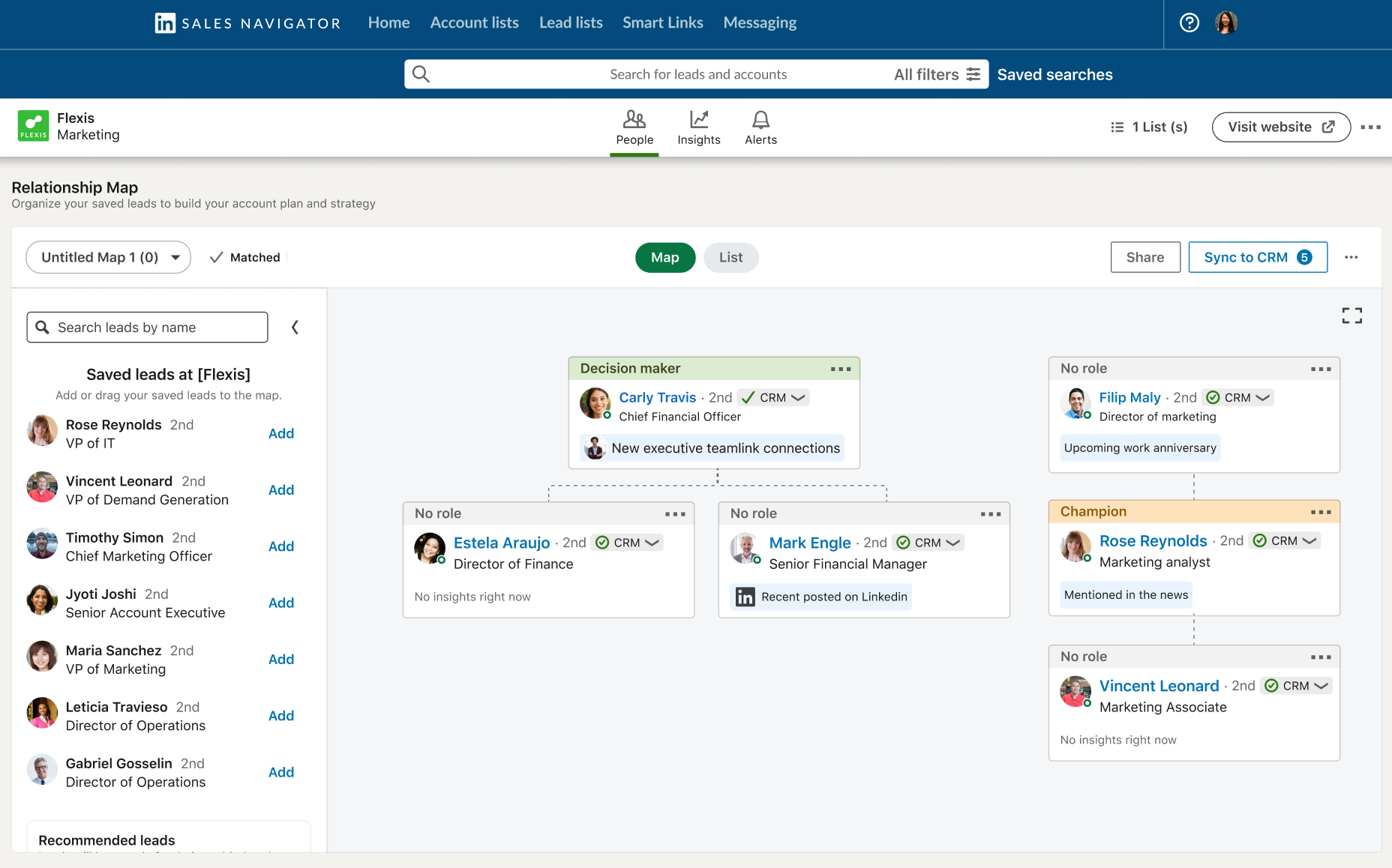This screenshot has width=1392, height=868.
Task: Open Messaging in top navigation
Action: (x=760, y=22)
